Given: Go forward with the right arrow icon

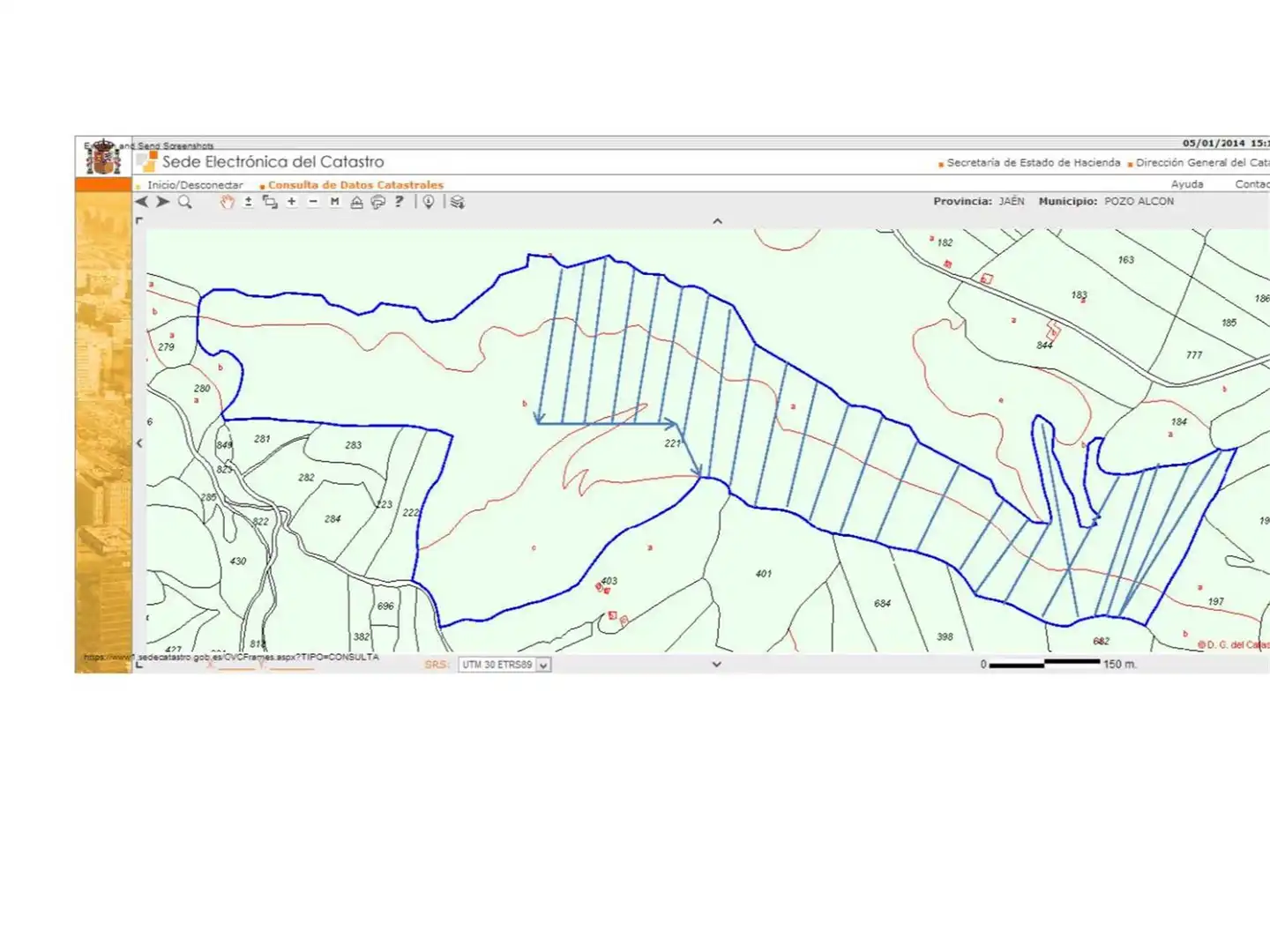Looking at the screenshot, I should point(163,202).
